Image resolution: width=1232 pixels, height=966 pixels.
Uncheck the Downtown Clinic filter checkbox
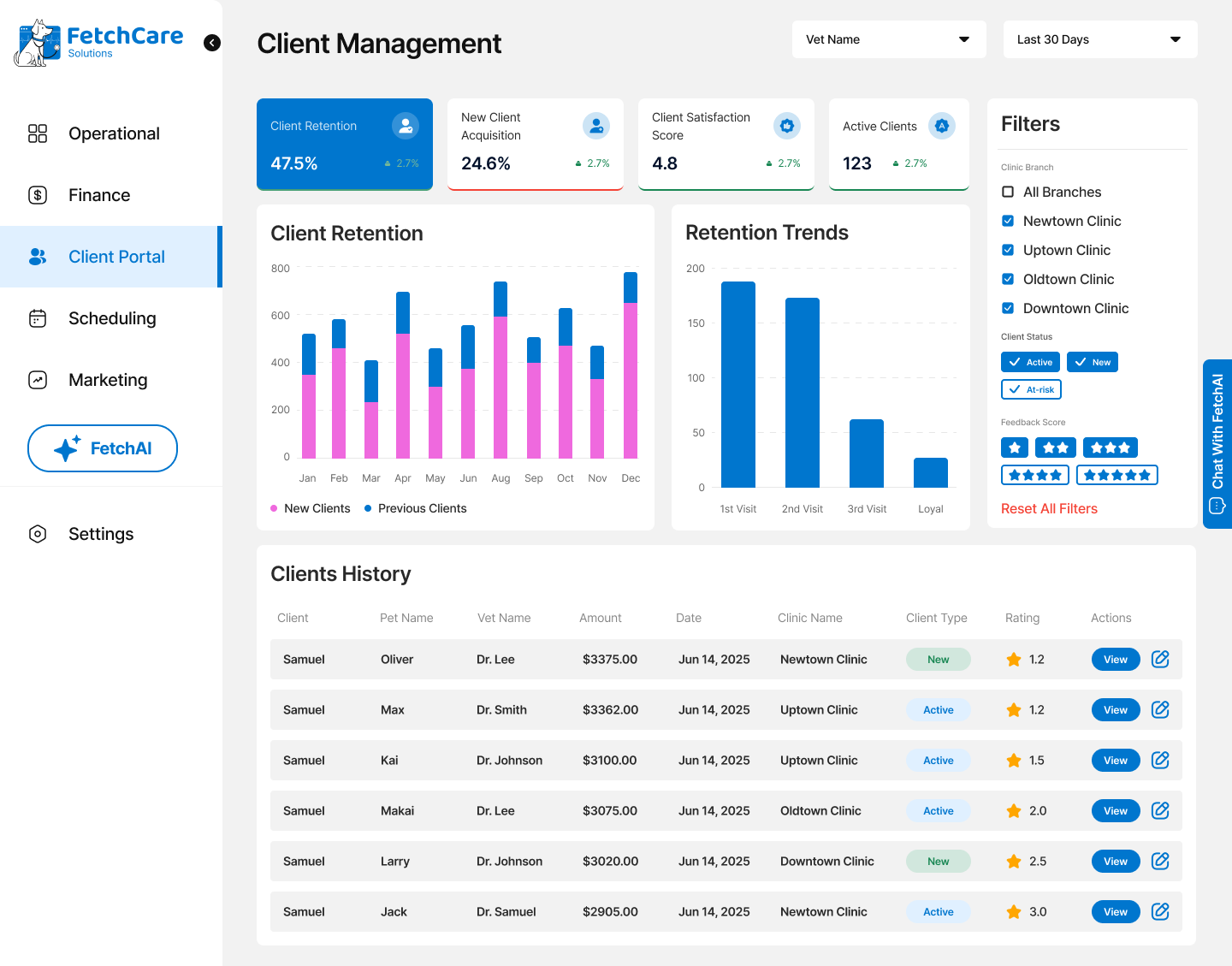(1008, 308)
